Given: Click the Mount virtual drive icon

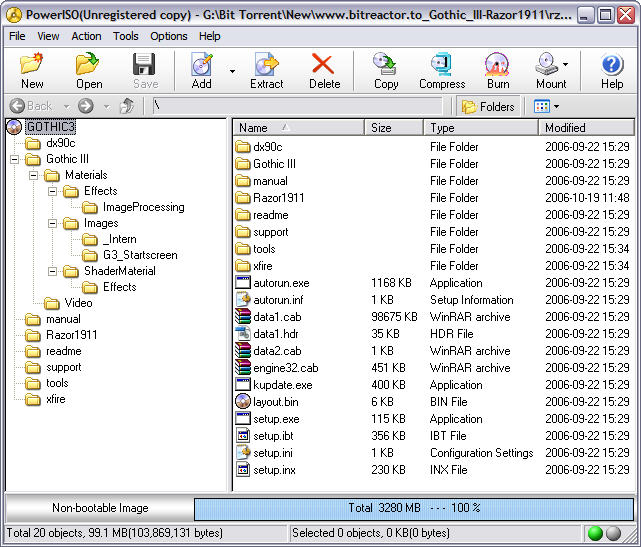Looking at the screenshot, I should point(547,64).
